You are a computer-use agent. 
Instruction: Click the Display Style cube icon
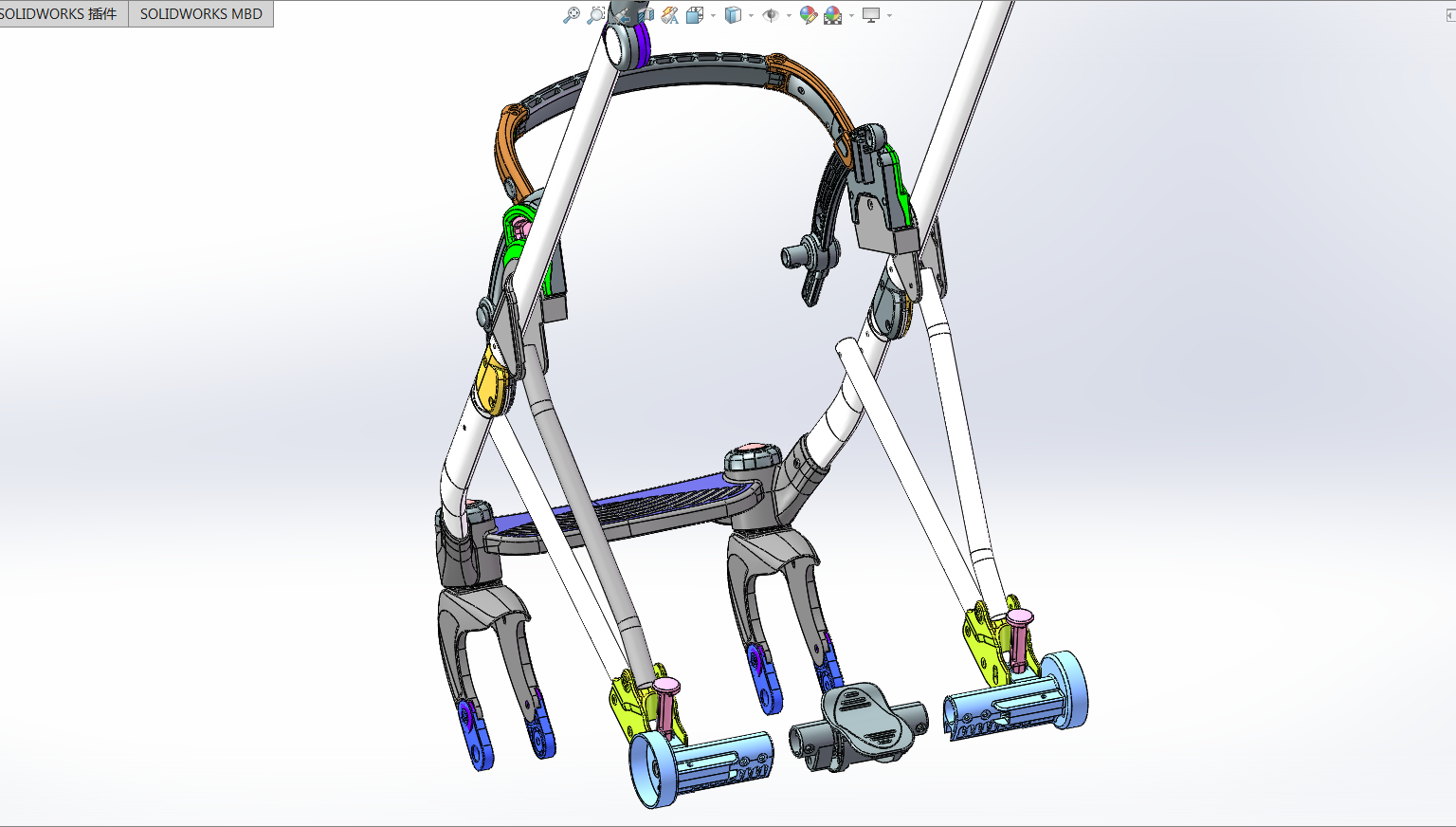click(x=733, y=15)
